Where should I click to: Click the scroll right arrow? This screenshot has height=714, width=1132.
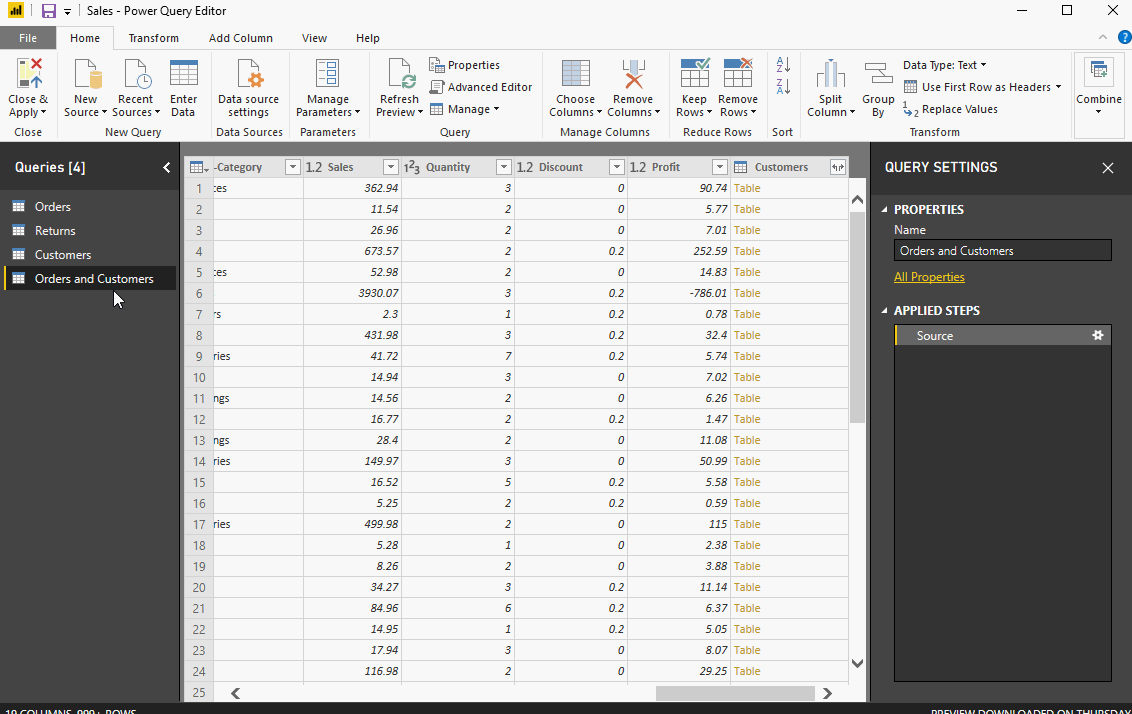827,693
